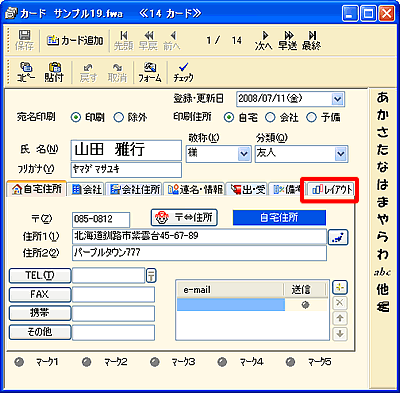
Task: Fast rewind cards with 早戻
Action: tap(148, 40)
